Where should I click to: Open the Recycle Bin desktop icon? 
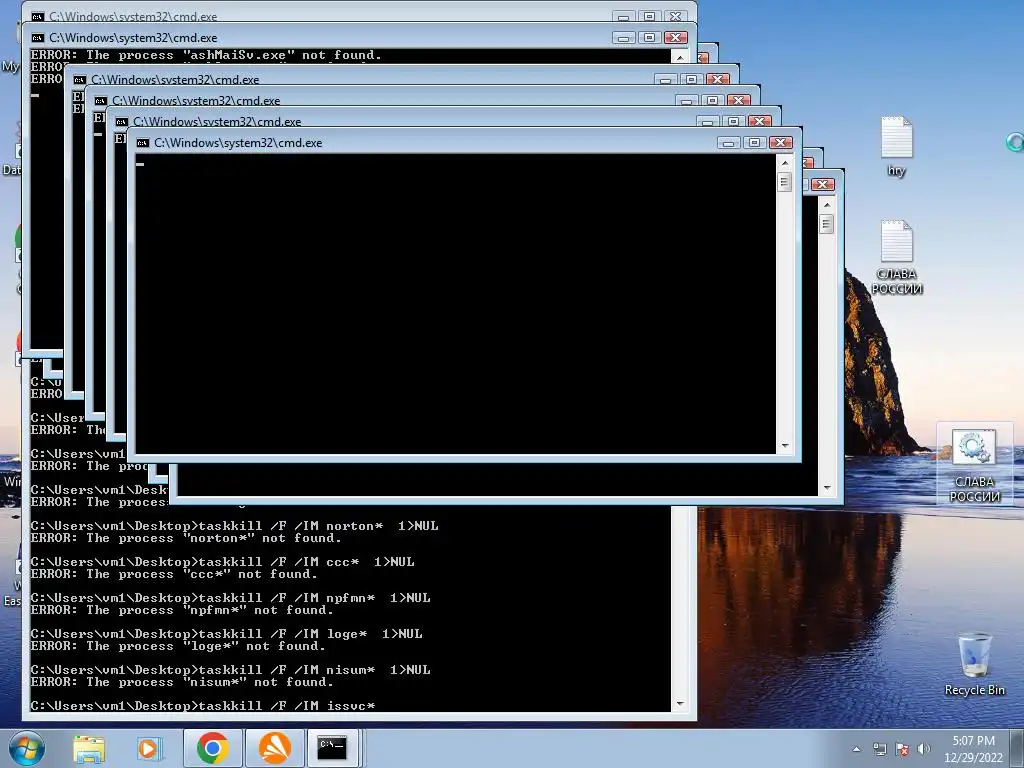(x=974, y=664)
